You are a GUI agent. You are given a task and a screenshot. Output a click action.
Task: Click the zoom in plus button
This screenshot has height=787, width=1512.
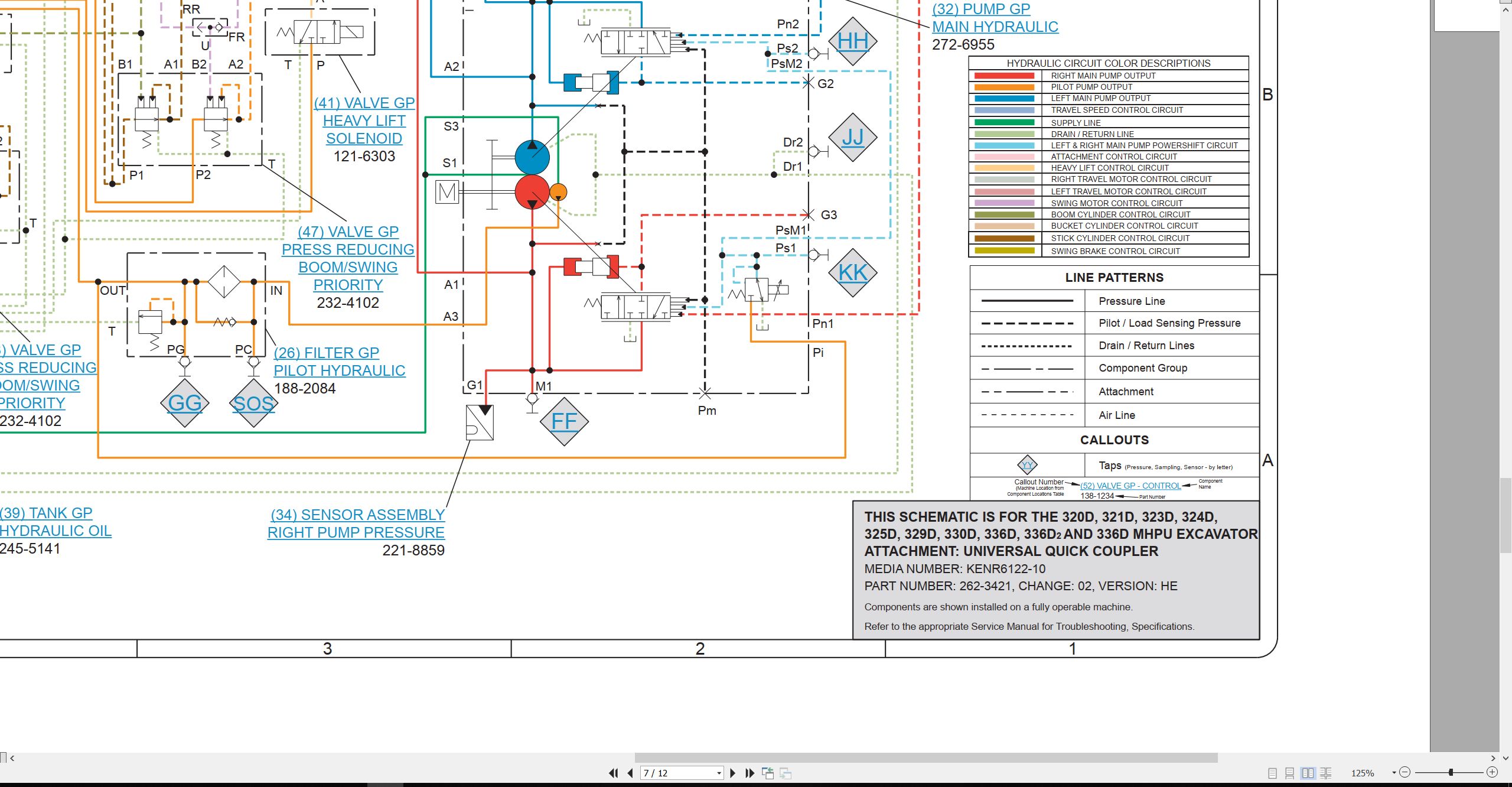pos(1493,772)
